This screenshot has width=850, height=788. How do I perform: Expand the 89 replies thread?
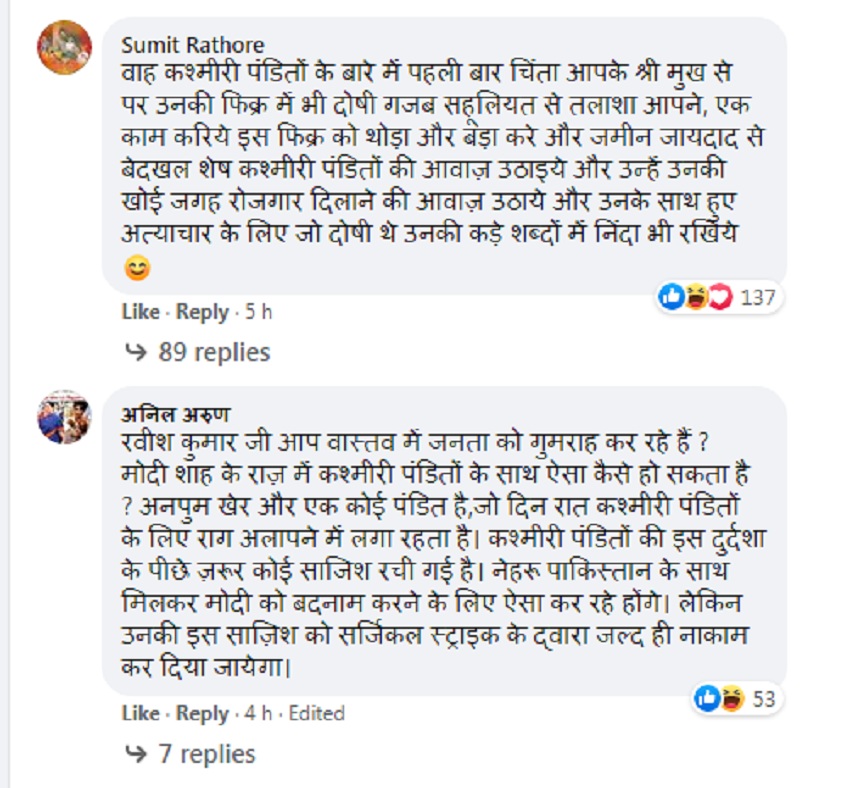pos(214,352)
